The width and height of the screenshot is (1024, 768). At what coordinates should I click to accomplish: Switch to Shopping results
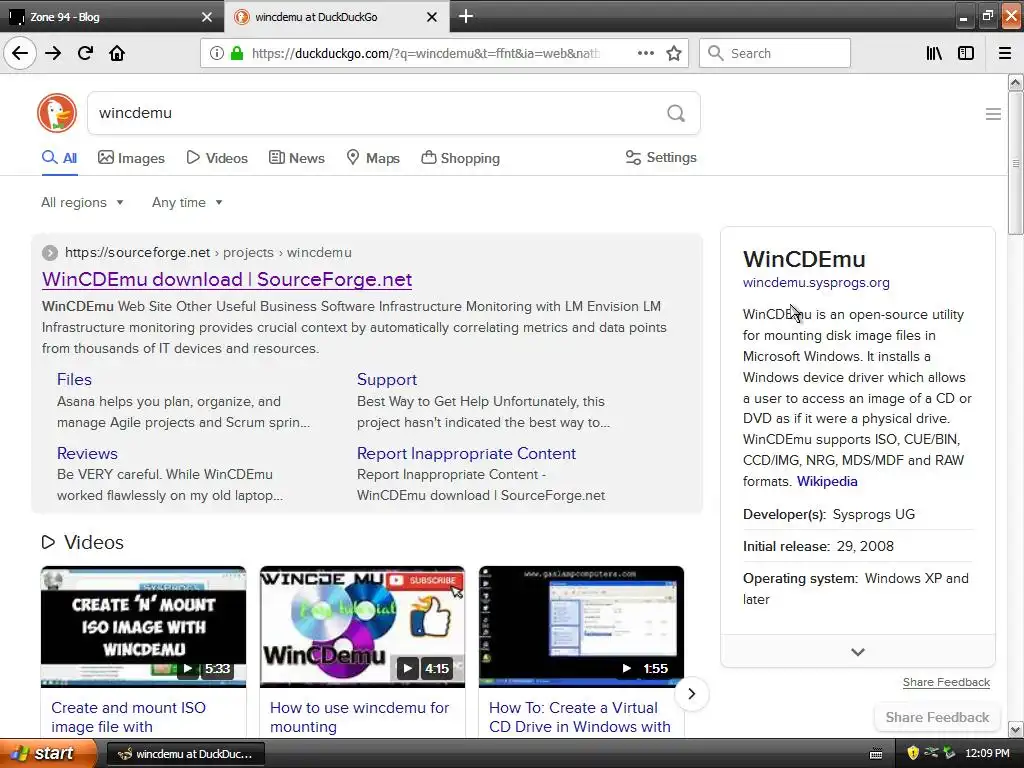460,158
